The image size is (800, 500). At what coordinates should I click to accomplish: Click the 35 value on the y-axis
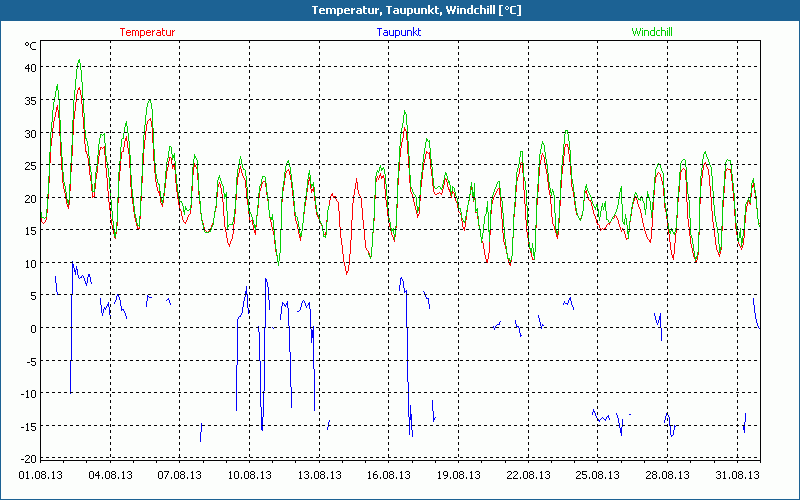(x=30, y=101)
